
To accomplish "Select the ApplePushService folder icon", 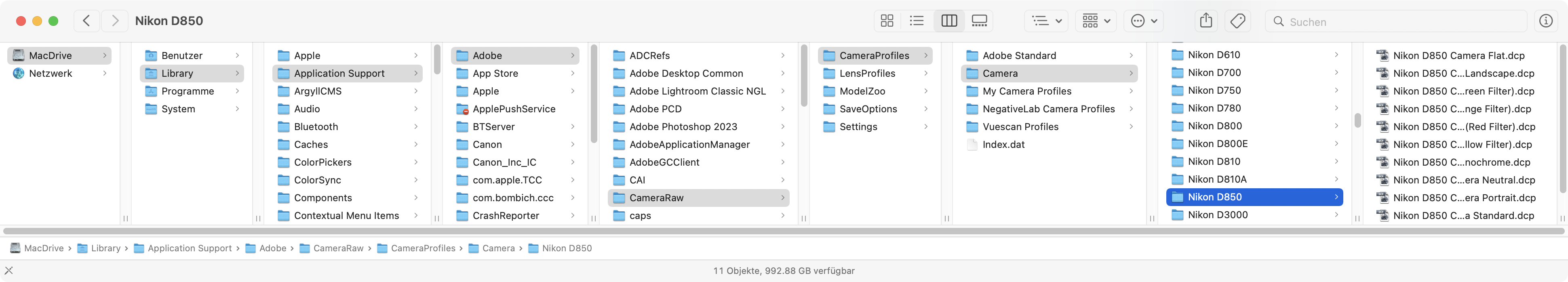I will pyautogui.click(x=462, y=109).
